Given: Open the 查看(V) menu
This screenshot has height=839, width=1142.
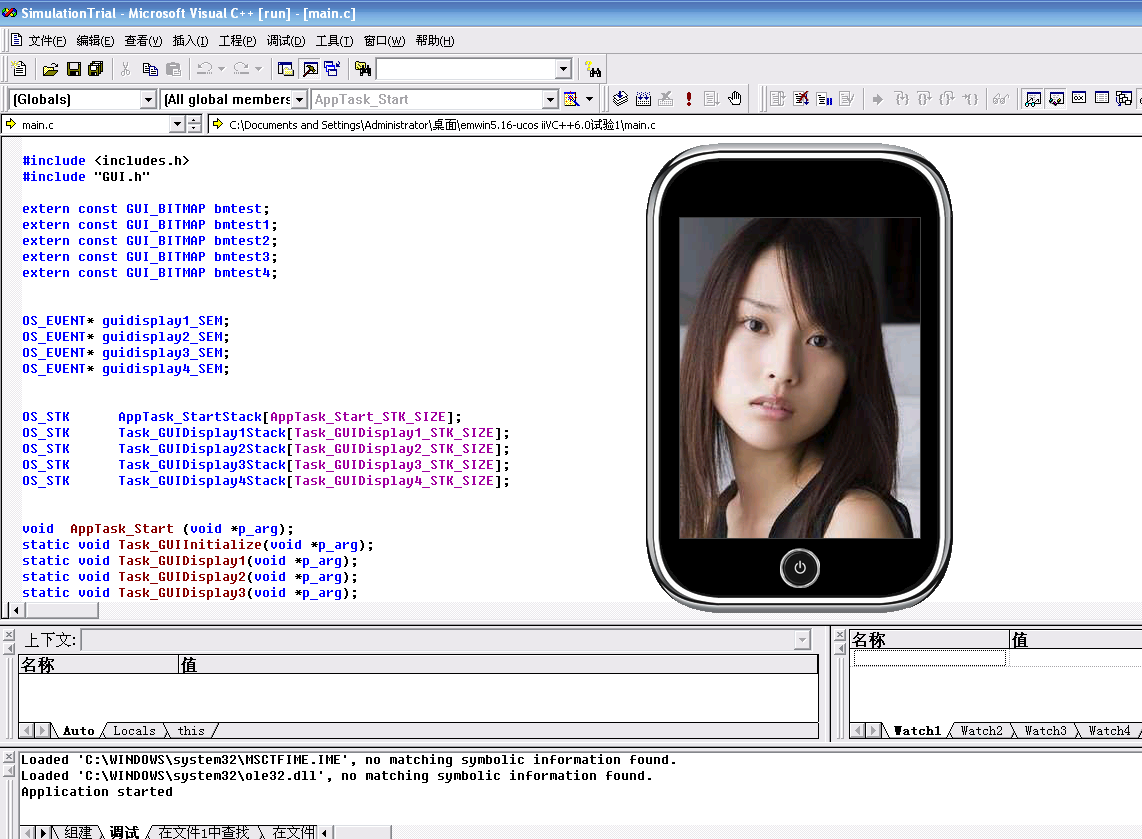Looking at the screenshot, I should pos(143,41).
